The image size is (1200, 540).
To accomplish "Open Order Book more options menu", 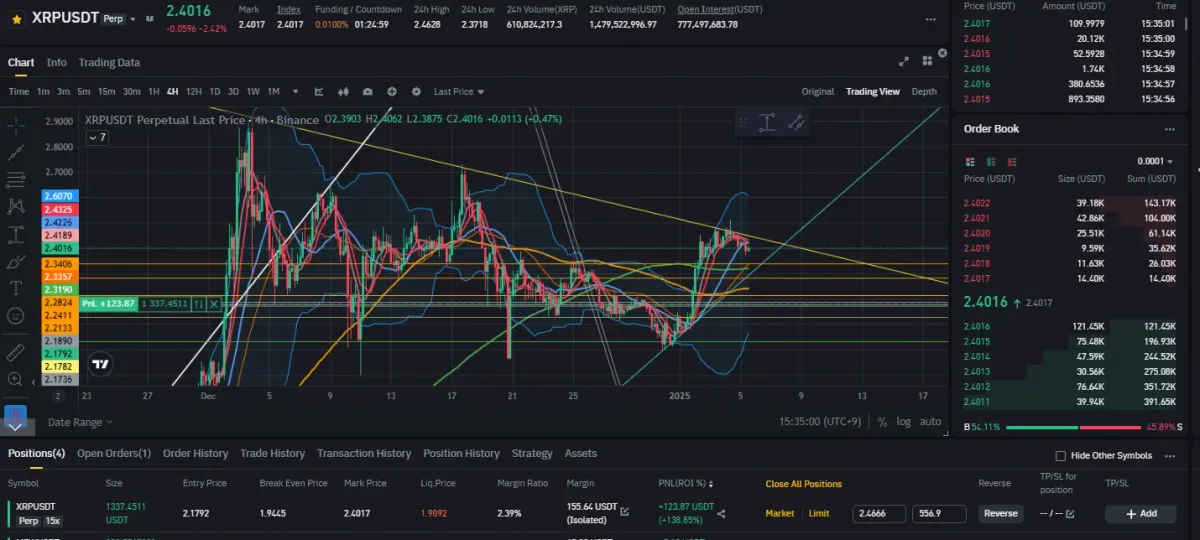I will [1170, 129].
